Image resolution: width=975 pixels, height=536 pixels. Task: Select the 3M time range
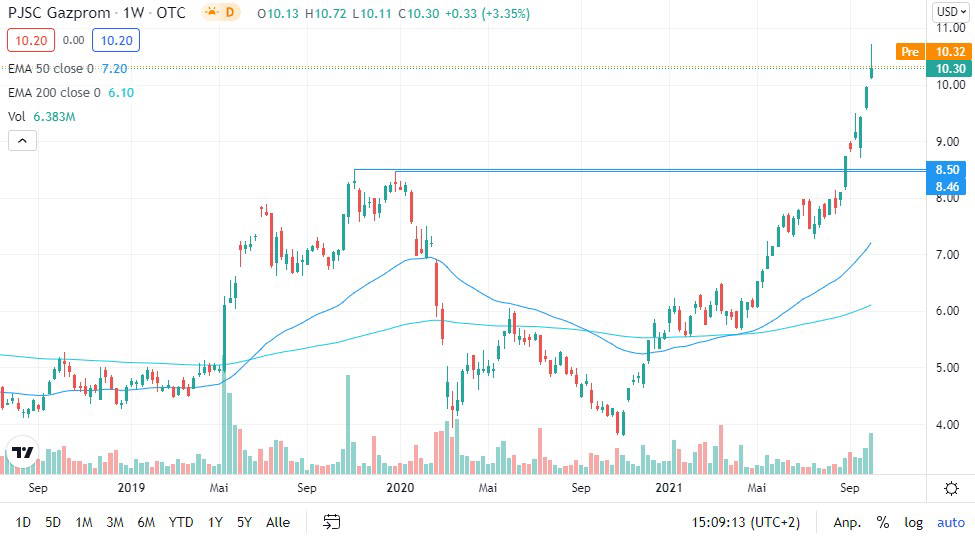(115, 522)
